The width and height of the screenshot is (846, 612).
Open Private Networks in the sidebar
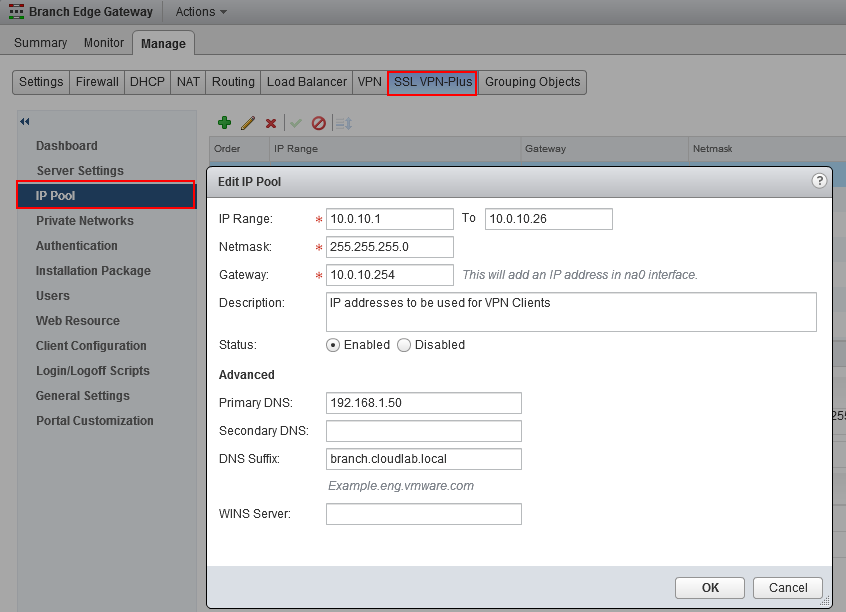[85, 221]
